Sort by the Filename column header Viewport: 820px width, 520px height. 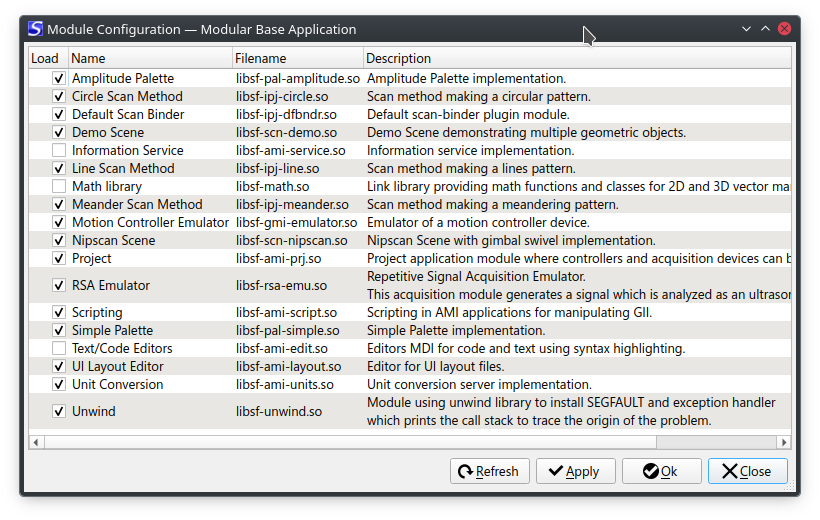(x=298, y=58)
